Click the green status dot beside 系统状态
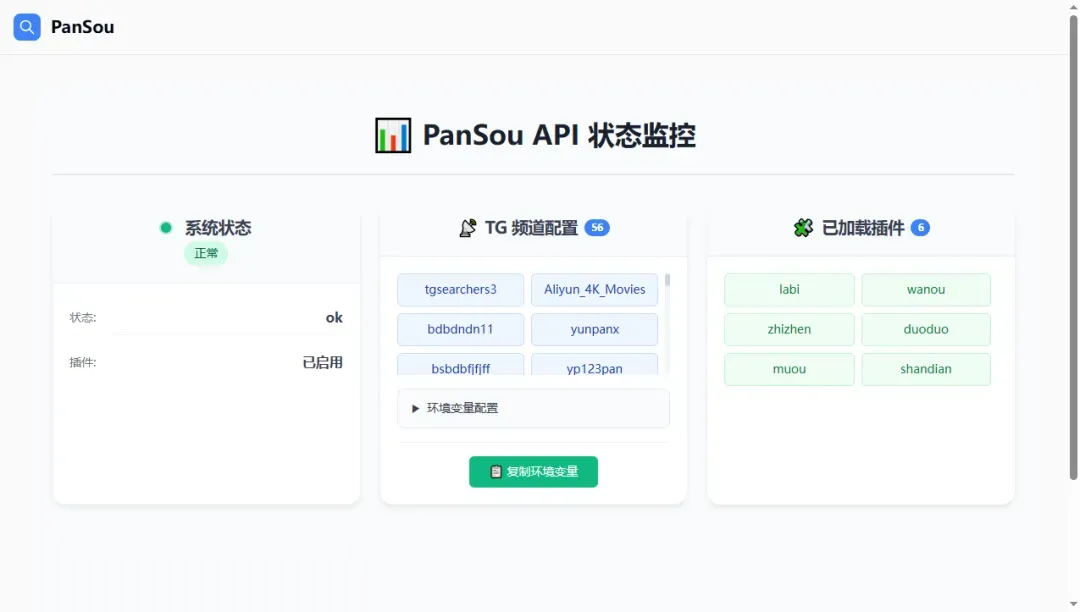The image size is (1080, 612). point(165,227)
